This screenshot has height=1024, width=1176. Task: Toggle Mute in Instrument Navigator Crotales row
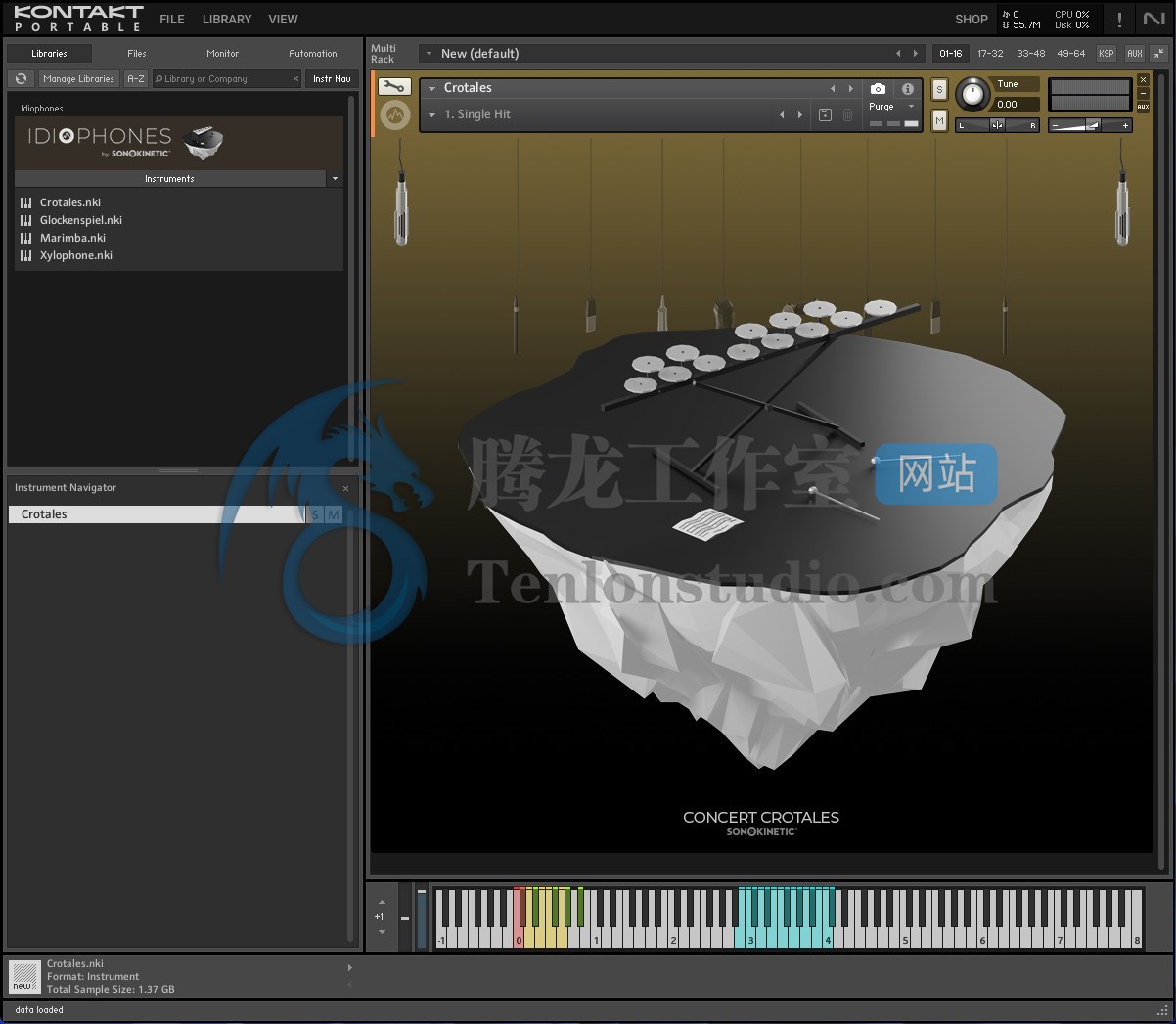click(334, 514)
